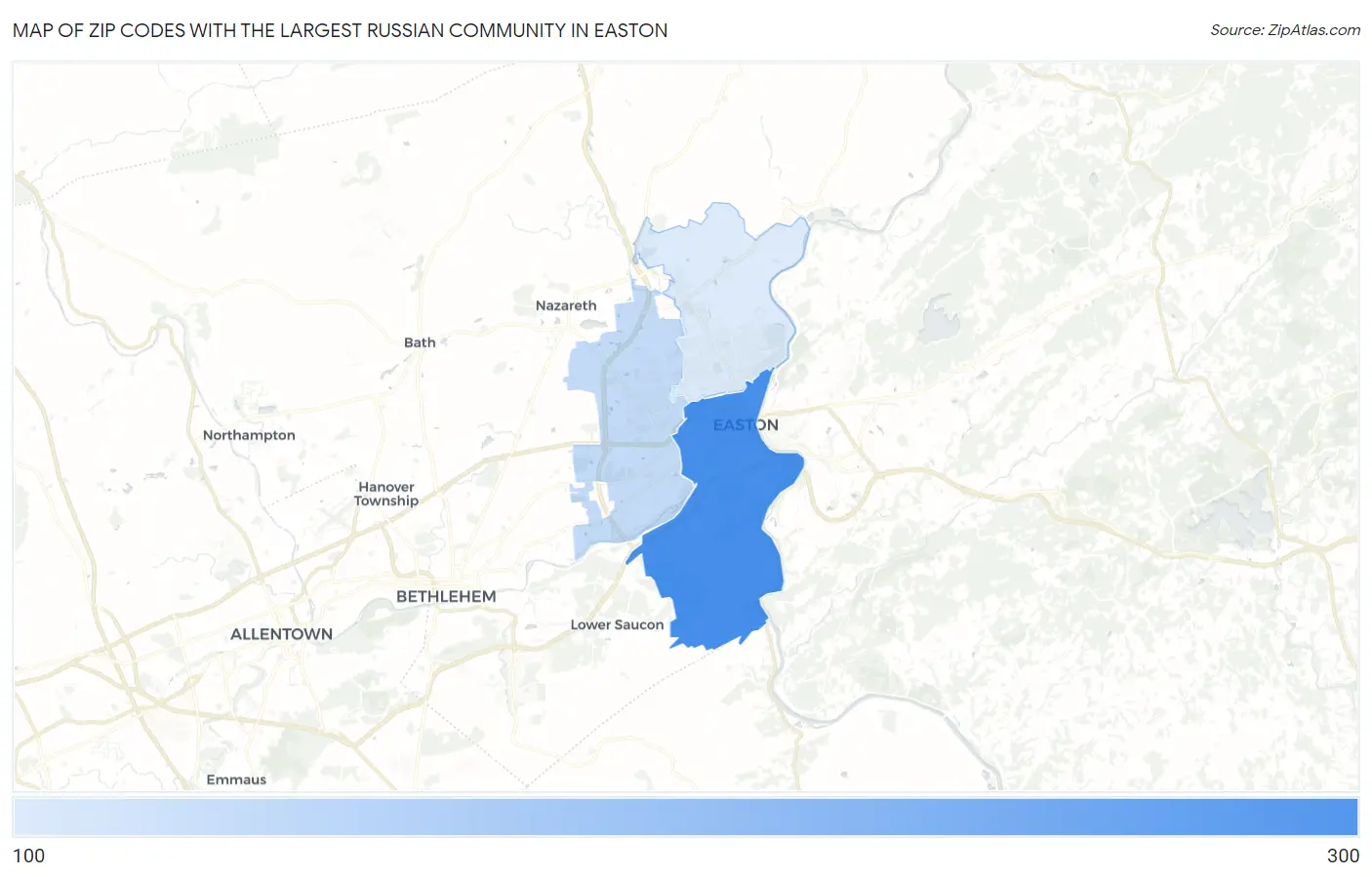1372x877 pixels.
Task: Click the Source: ZipAtlas.com text
Action: 1285,30
